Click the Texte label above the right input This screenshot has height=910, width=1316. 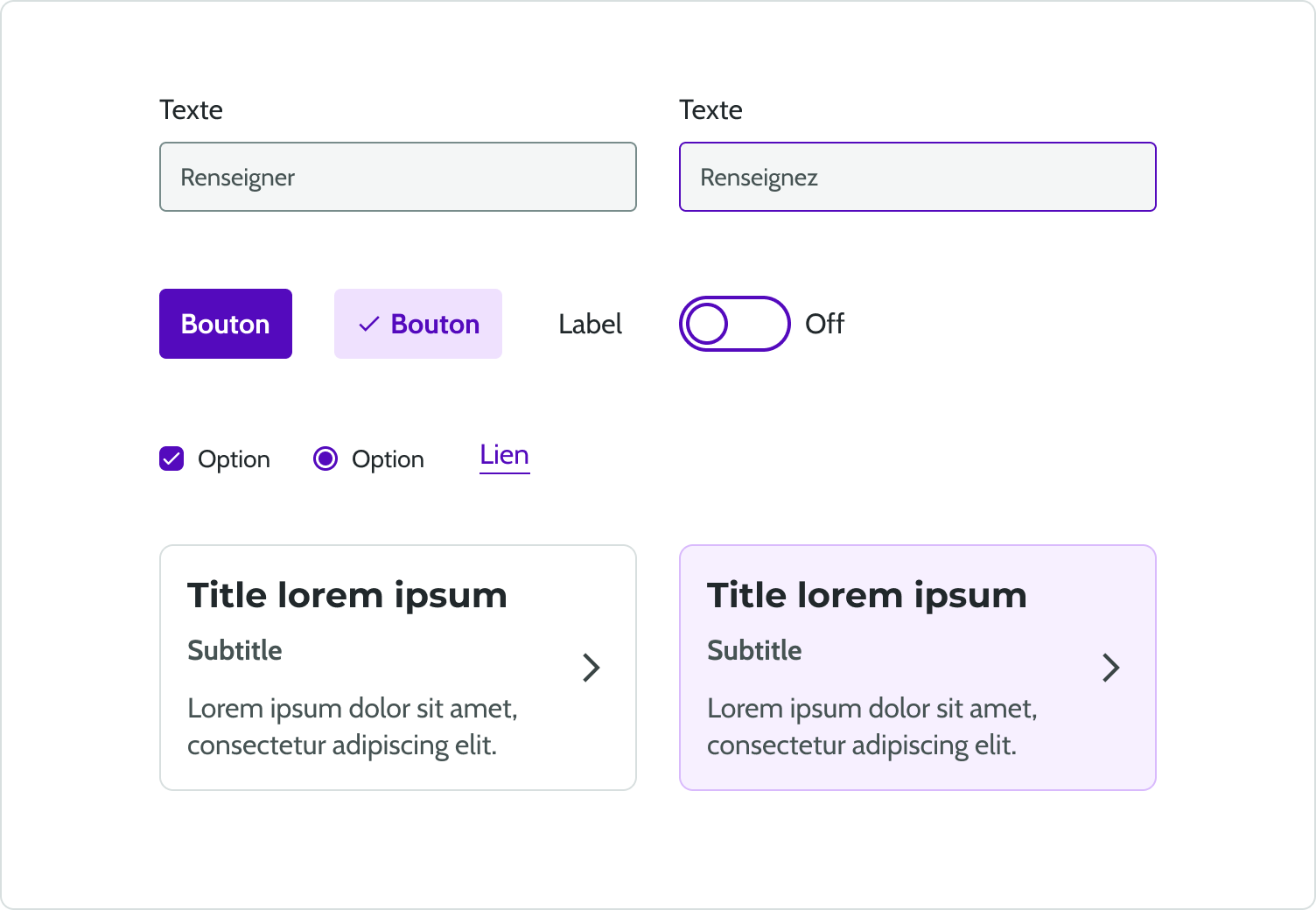pyautogui.click(x=710, y=109)
